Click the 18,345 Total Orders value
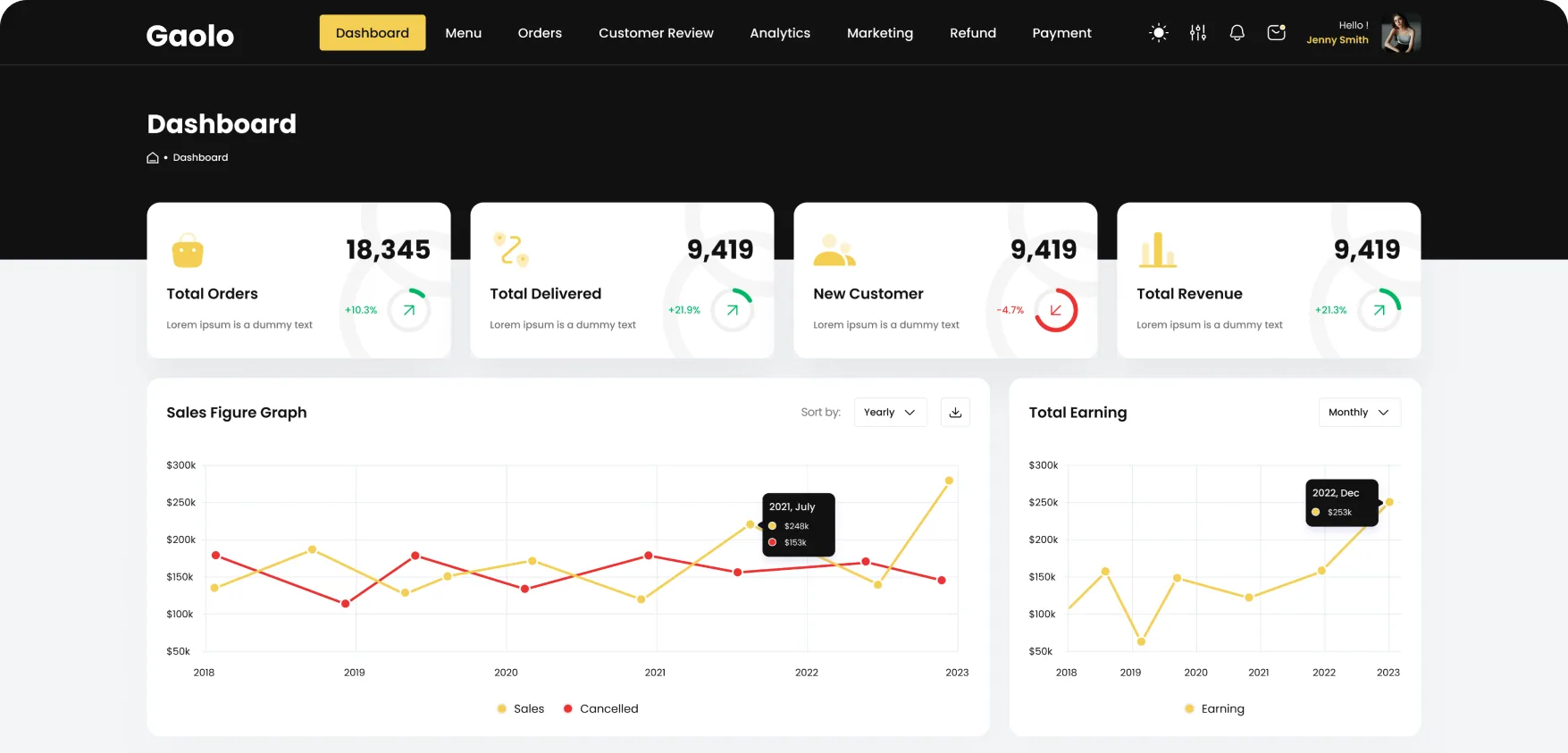Screen dimensions: 1568x753 click(389, 250)
